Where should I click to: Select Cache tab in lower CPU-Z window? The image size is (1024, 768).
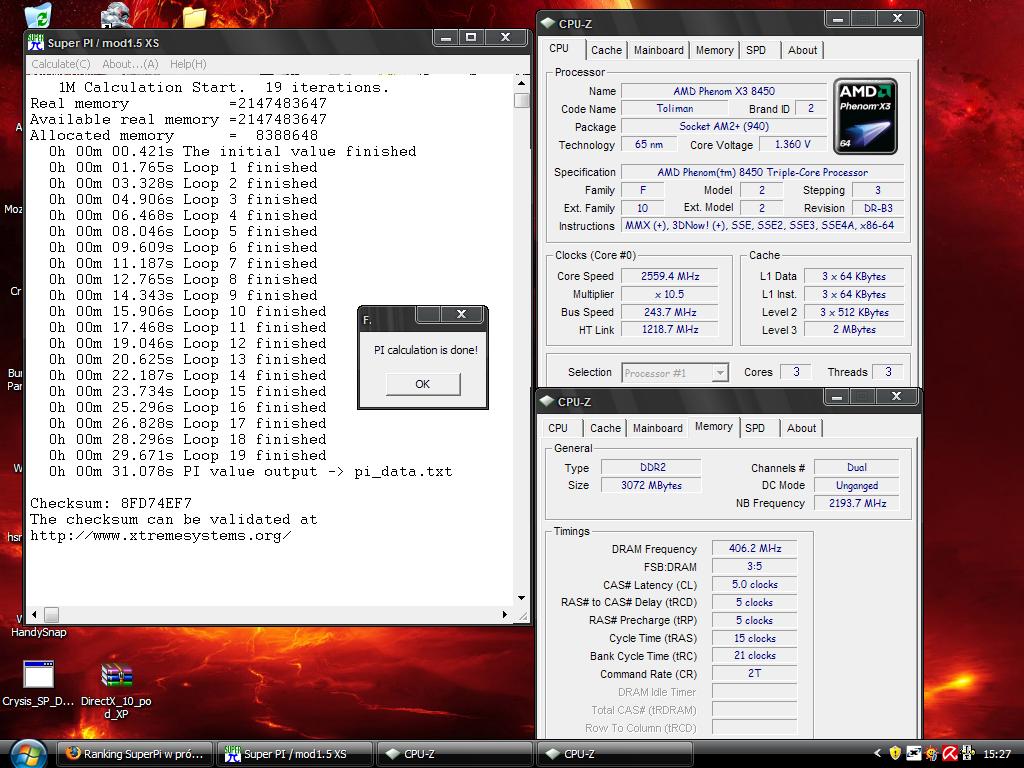605,428
